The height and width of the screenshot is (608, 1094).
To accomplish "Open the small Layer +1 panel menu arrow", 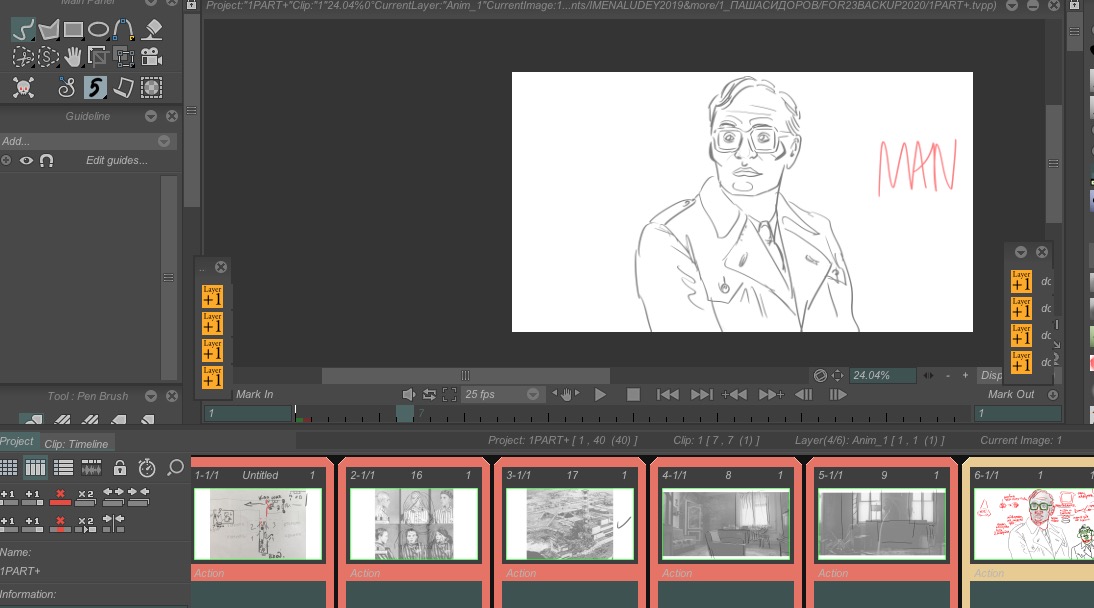I will 1021,252.
